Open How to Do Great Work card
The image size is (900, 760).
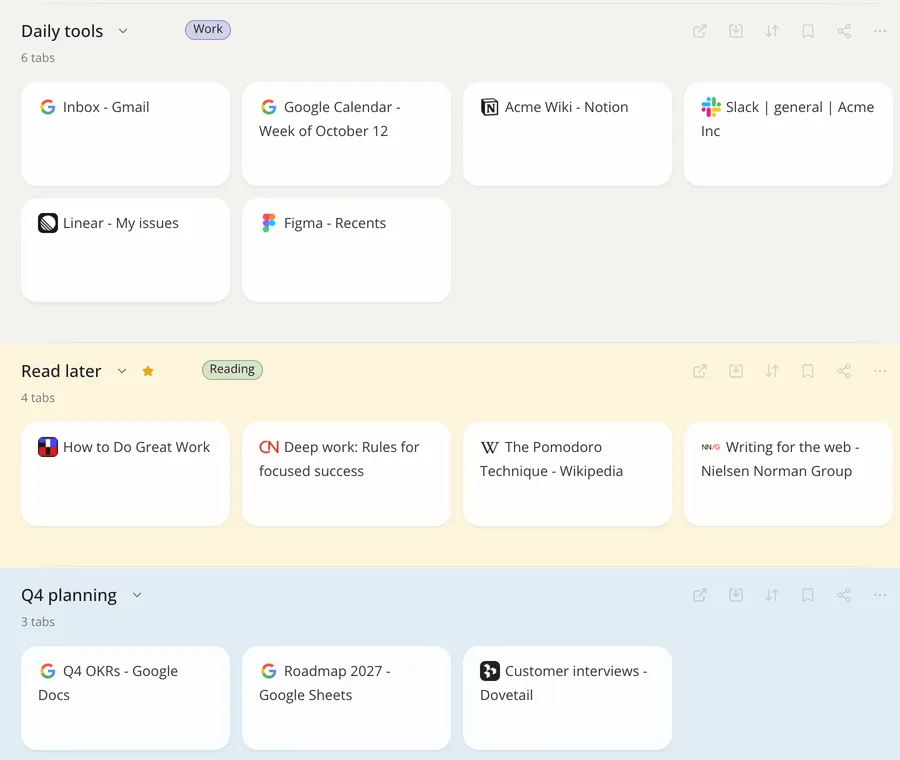126,474
